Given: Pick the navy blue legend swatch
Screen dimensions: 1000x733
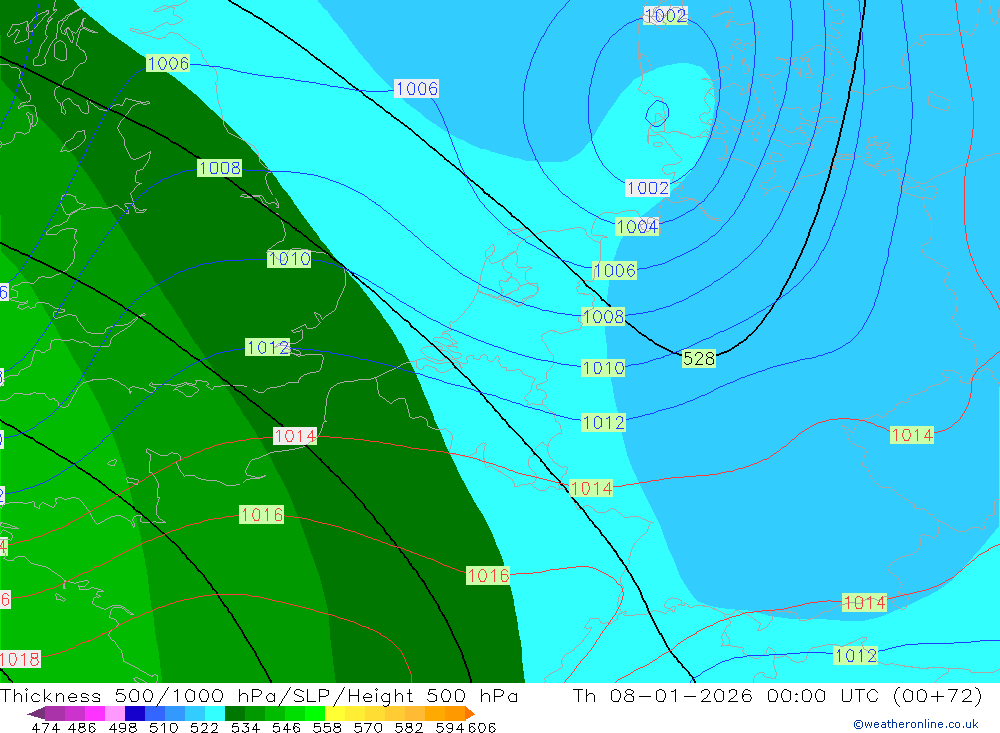Looking at the screenshot, I should (135, 713).
